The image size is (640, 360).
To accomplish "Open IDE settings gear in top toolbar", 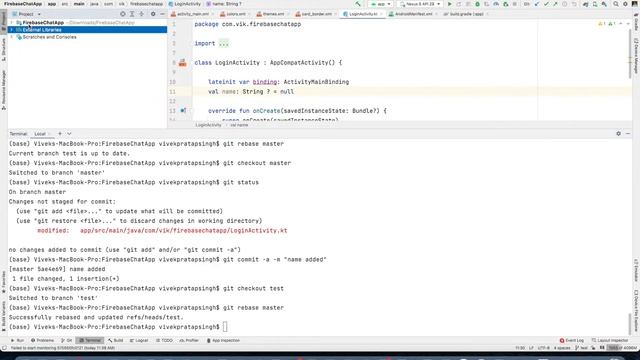I will pos(625,4).
